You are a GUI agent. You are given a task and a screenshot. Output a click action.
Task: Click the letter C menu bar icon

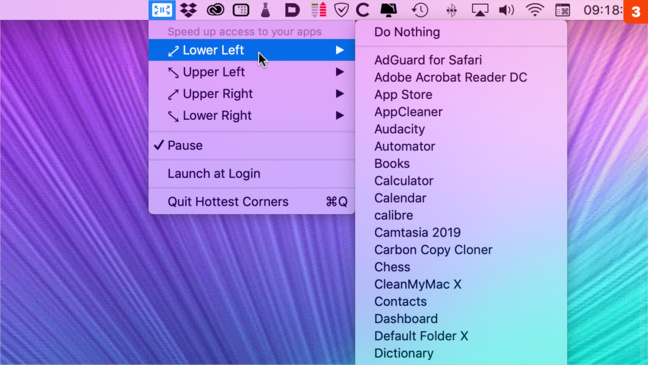363,10
